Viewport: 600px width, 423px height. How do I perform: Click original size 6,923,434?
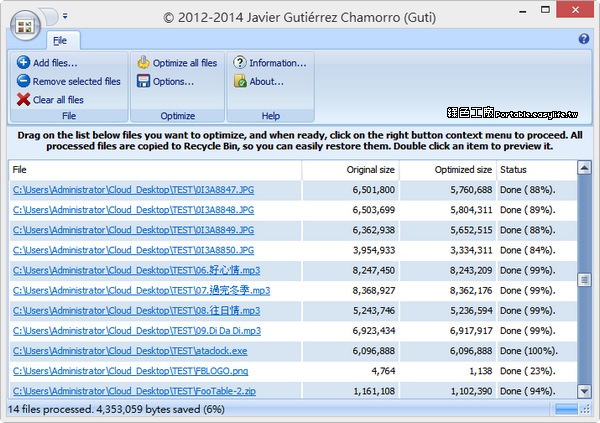373,331
